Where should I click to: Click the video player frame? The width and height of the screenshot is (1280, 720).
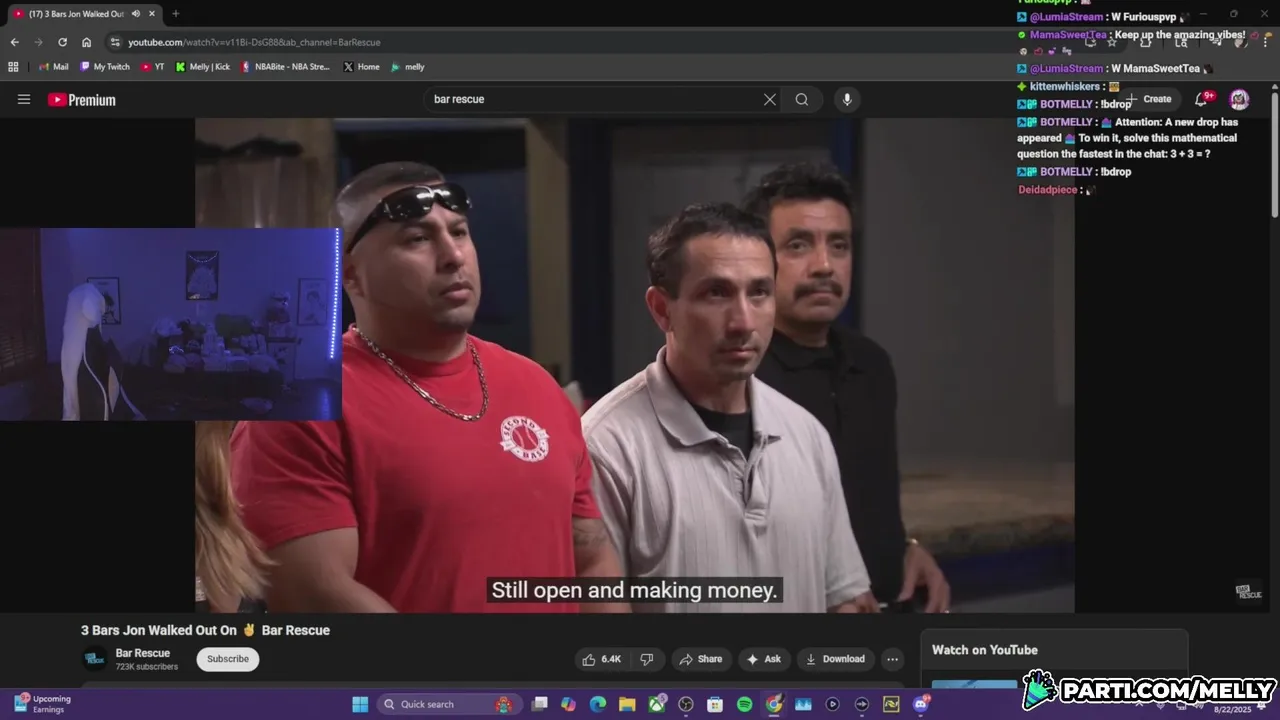coord(635,365)
